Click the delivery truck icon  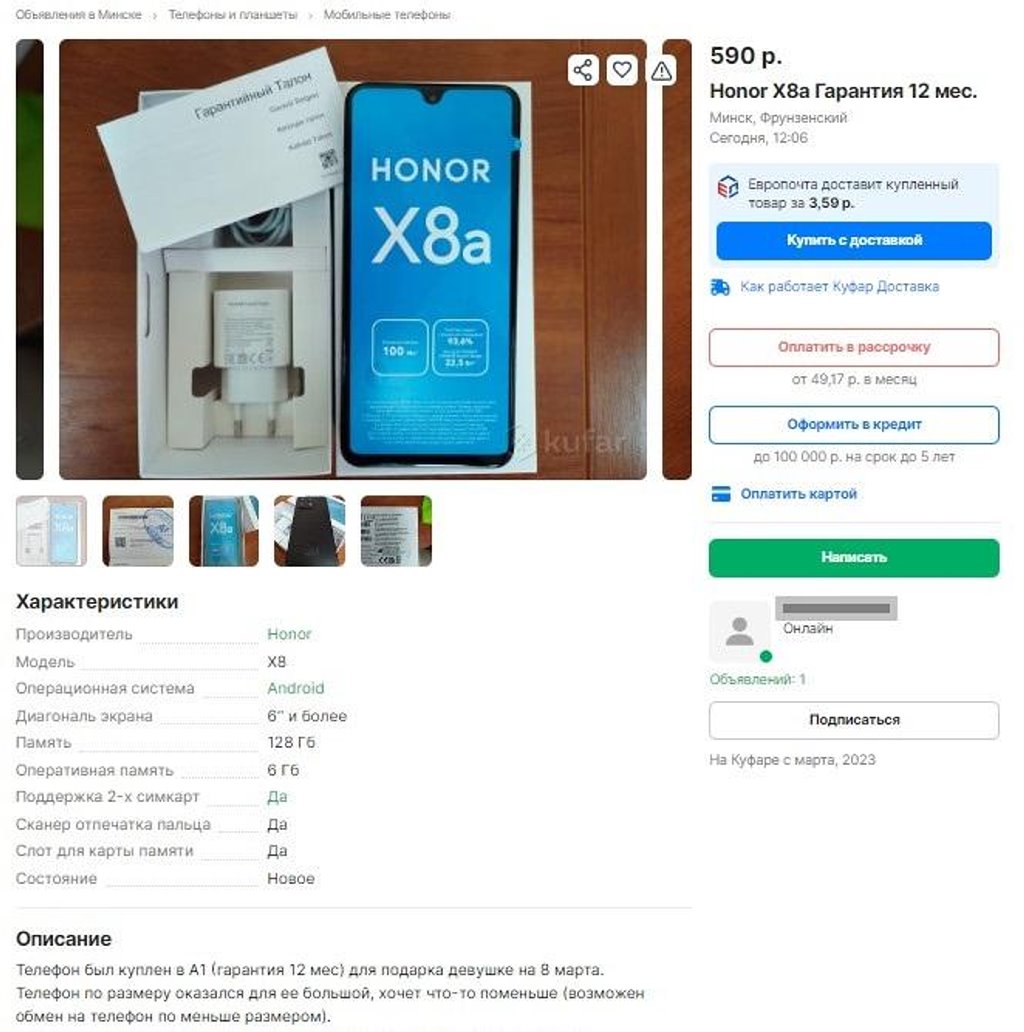coord(720,287)
